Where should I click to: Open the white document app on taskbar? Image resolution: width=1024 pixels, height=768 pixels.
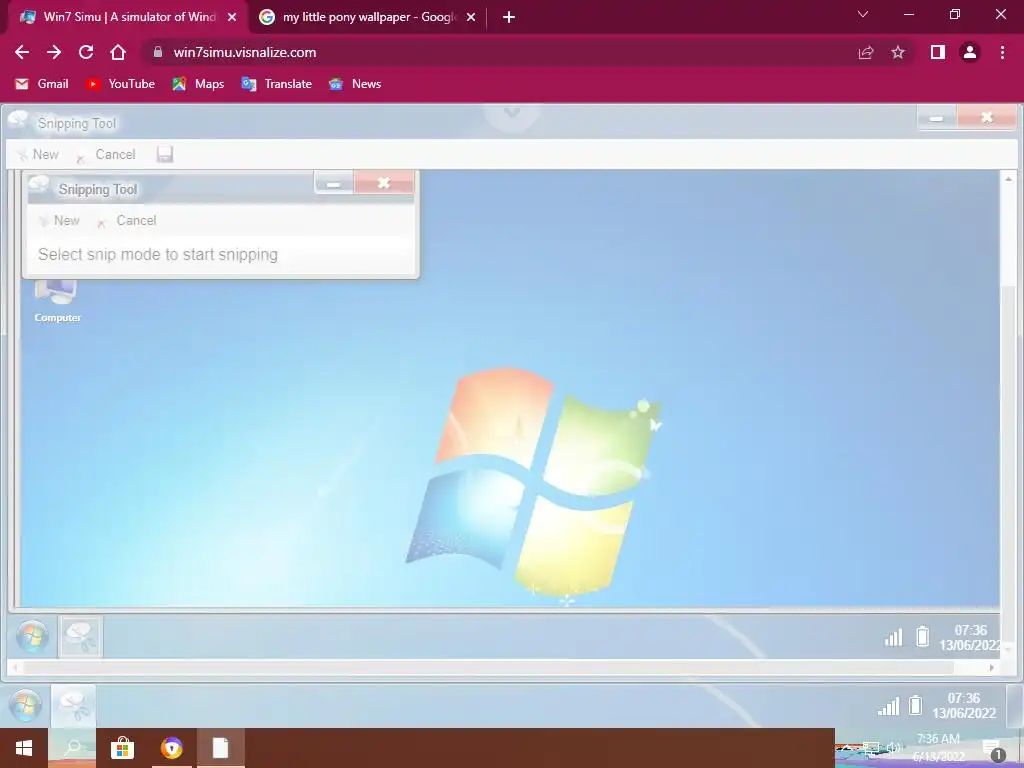[221, 748]
